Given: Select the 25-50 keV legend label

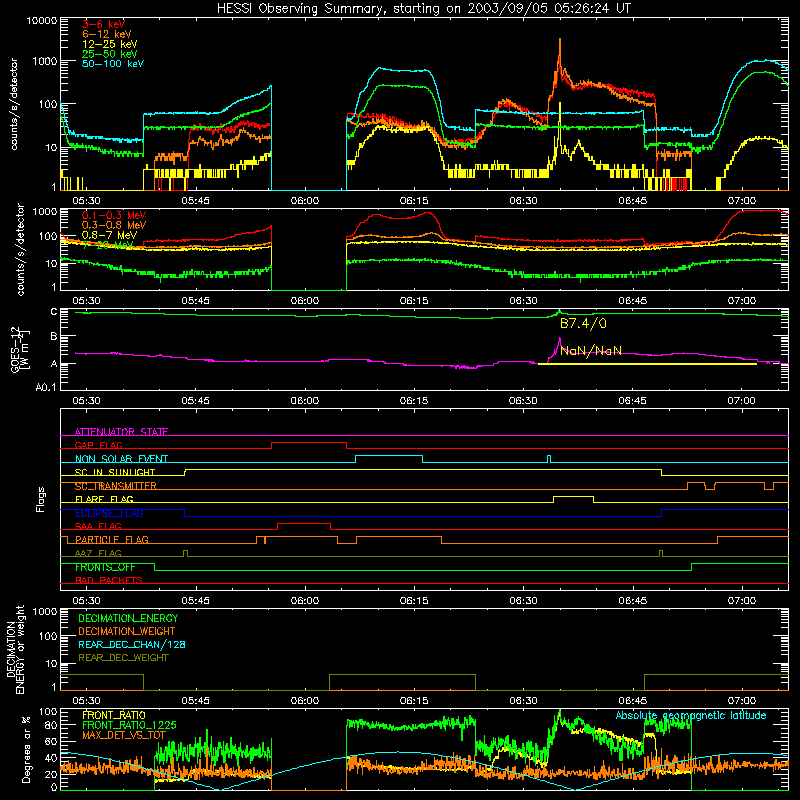Looking at the screenshot, I should [x=110, y=54].
